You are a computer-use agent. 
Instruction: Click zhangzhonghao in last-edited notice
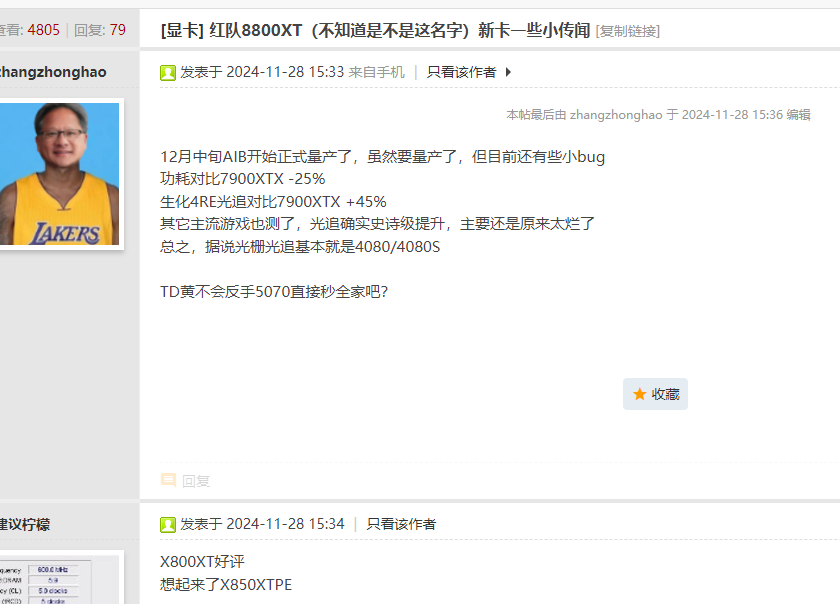(616, 115)
